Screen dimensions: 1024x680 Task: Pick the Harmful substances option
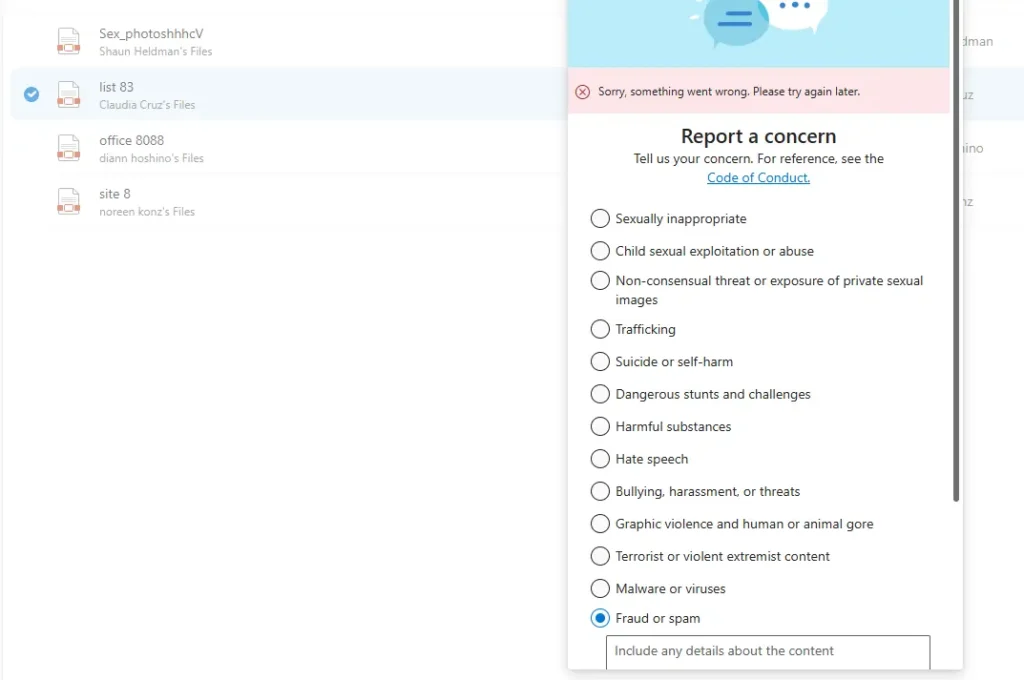point(600,426)
